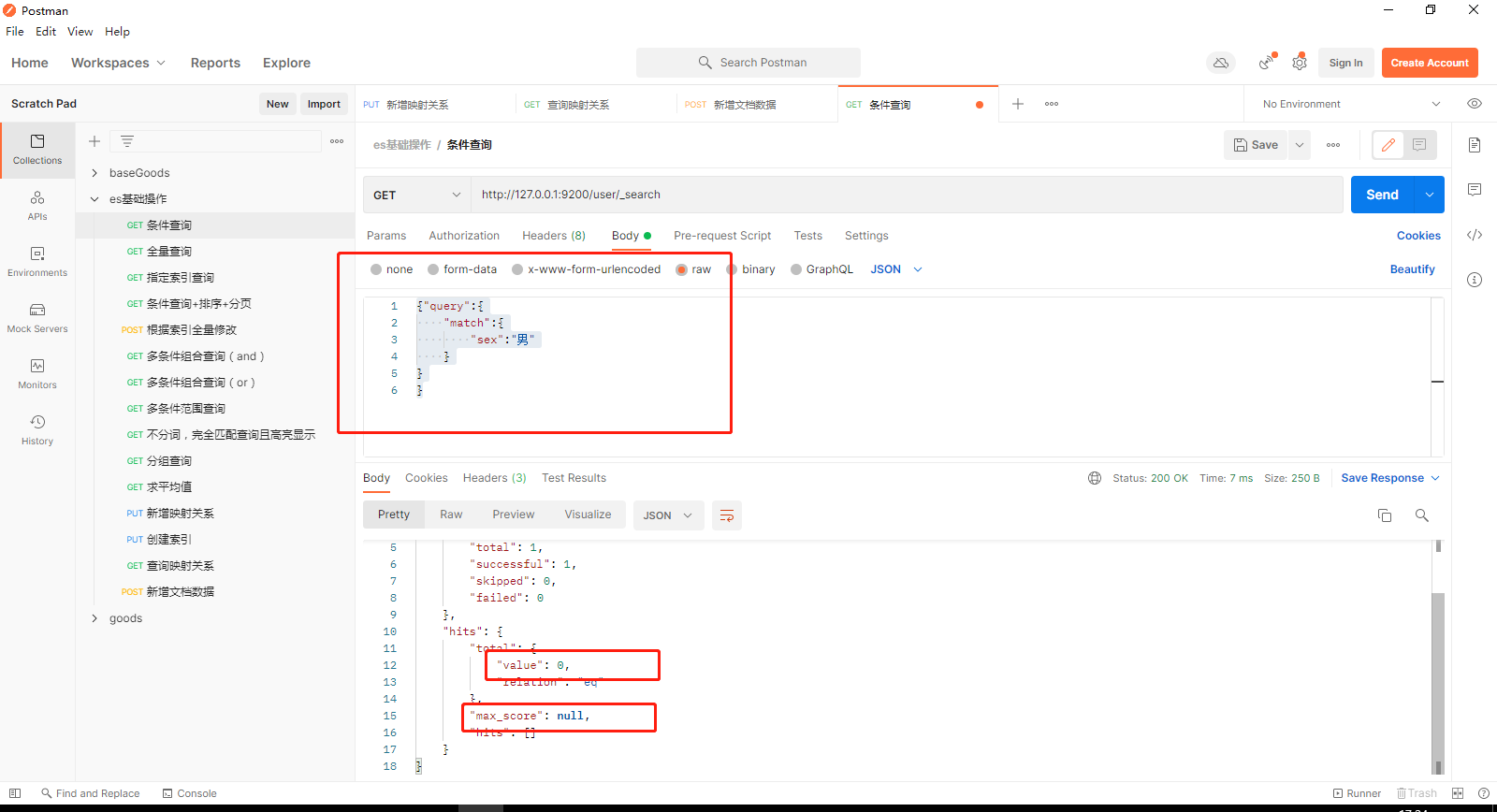Click the Import button
Screen dimensions: 1497x812
coord(324,104)
